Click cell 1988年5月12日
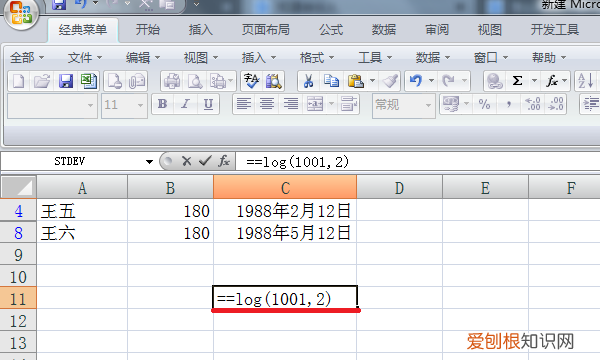The height and width of the screenshot is (360, 600). [x=285, y=232]
